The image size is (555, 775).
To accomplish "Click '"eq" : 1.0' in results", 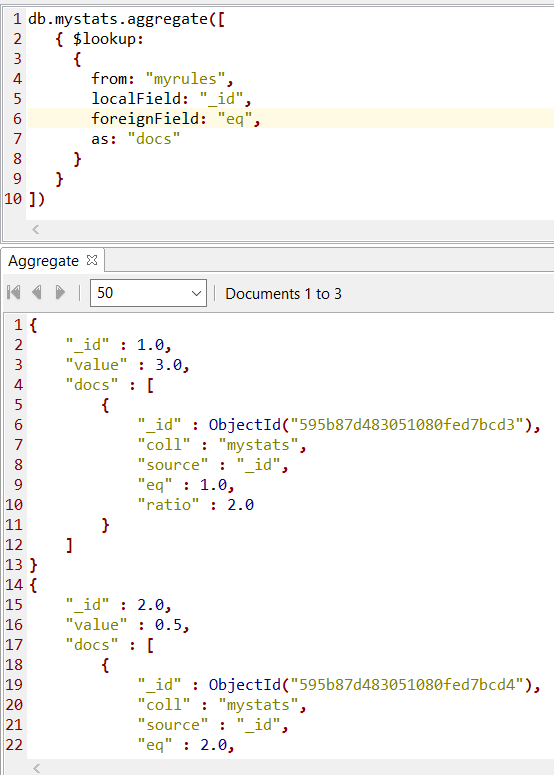I will pyautogui.click(x=186, y=485).
